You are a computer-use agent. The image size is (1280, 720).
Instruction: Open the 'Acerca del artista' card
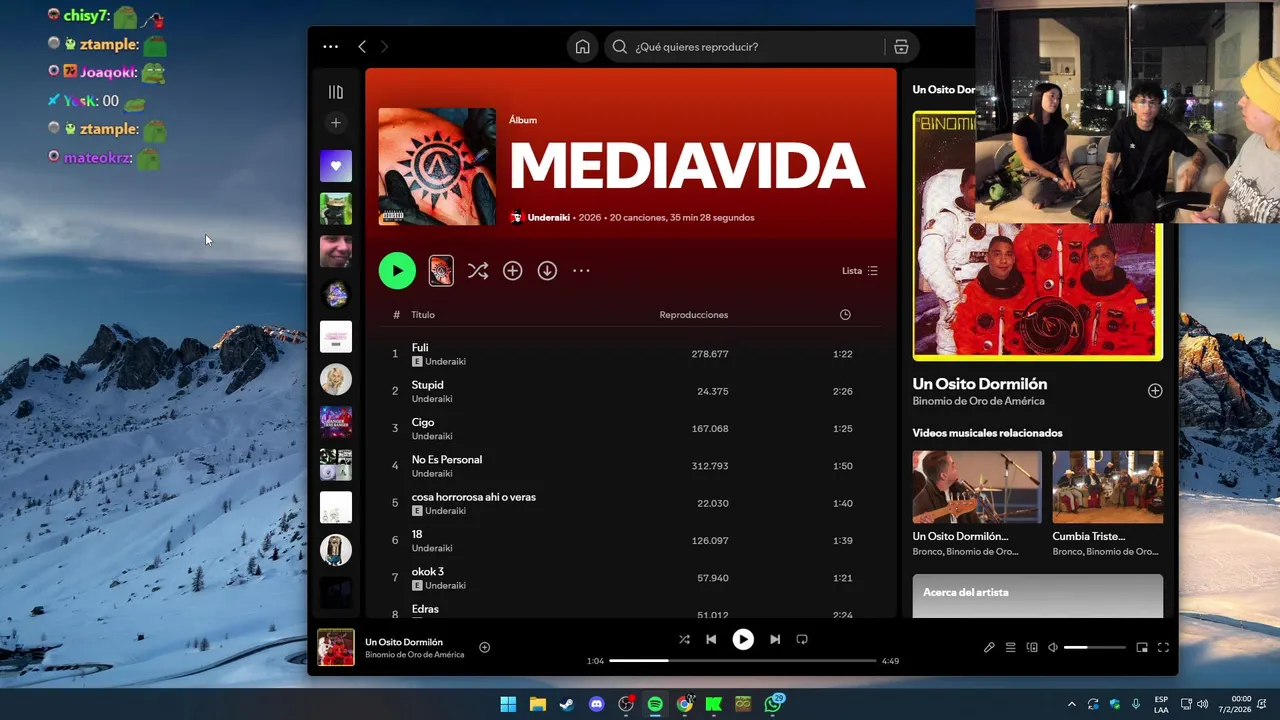pos(1038,596)
